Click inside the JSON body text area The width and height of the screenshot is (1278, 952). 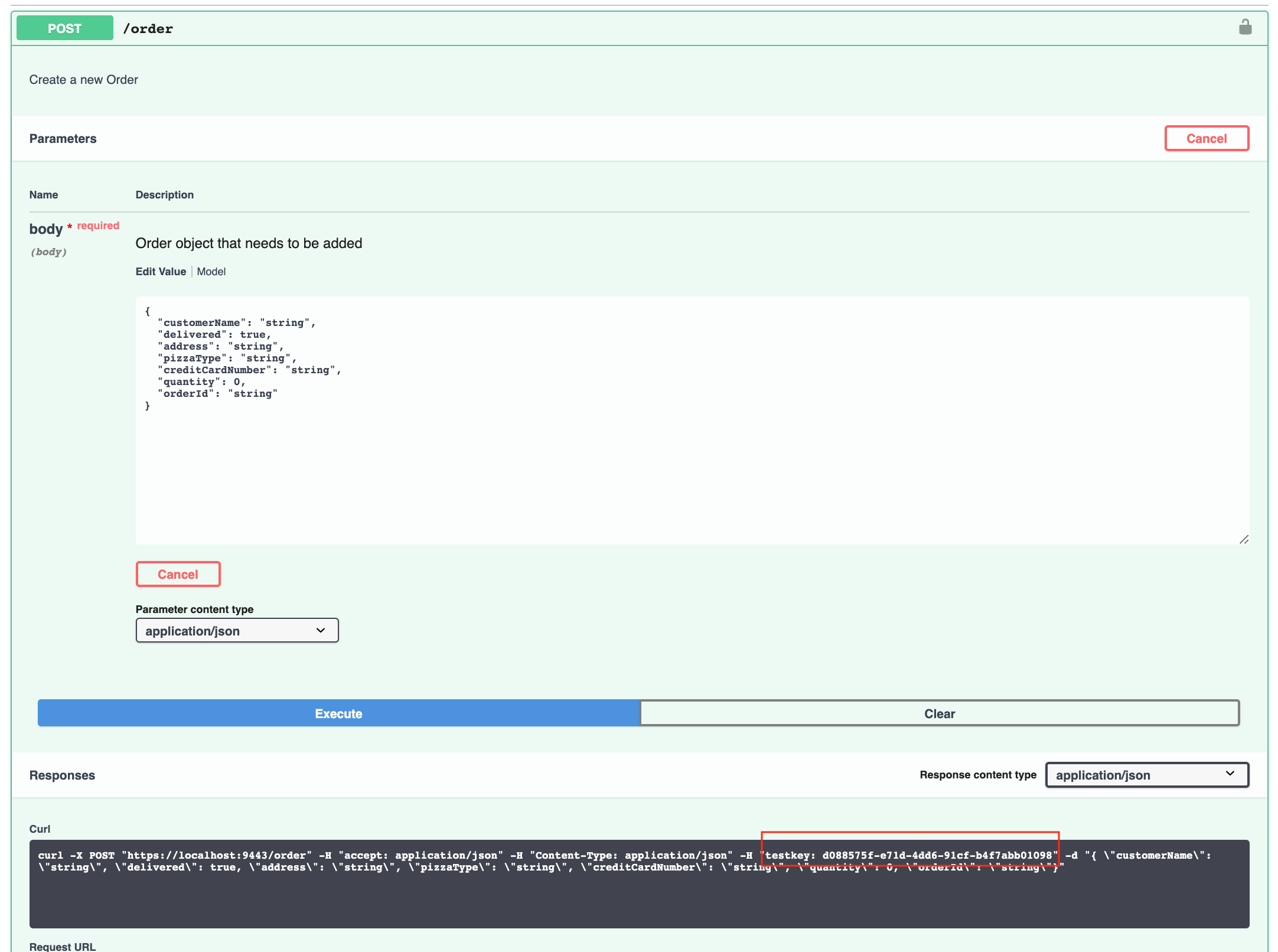pos(692,420)
